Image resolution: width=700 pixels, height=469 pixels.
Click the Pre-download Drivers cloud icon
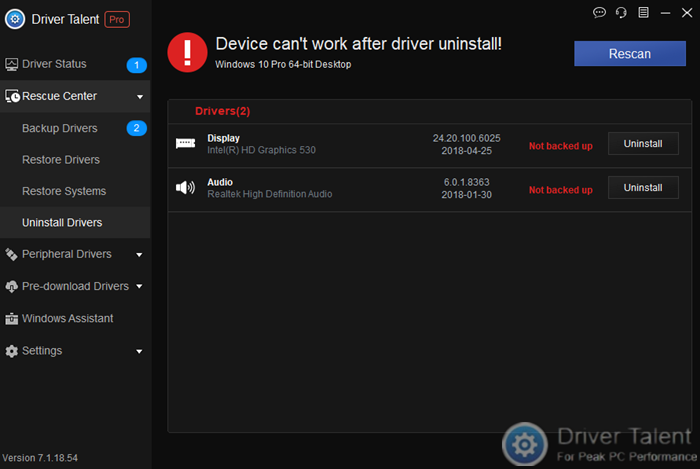coord(11,286)
